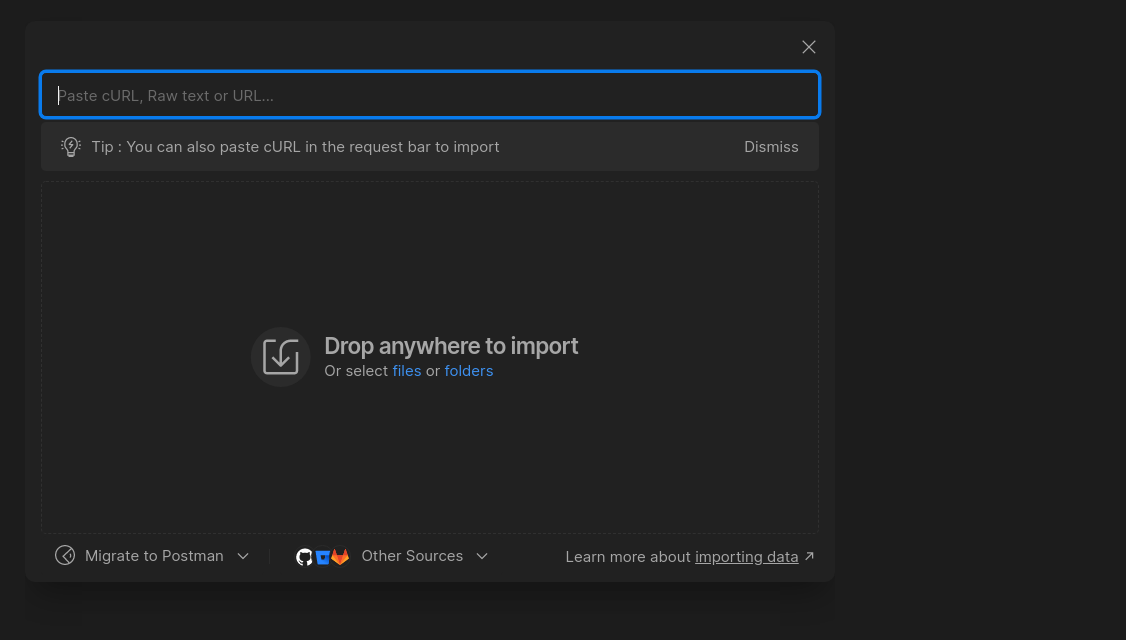This screenshot has height=640, width=1126.
Task: Select the GitHub source icon
Action: pyautogui.click(x=304, y=557)
